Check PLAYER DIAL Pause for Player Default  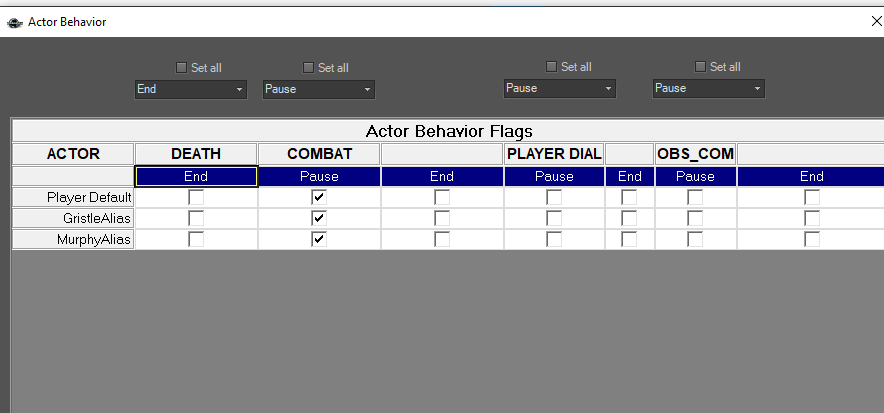tap(554, 197)
